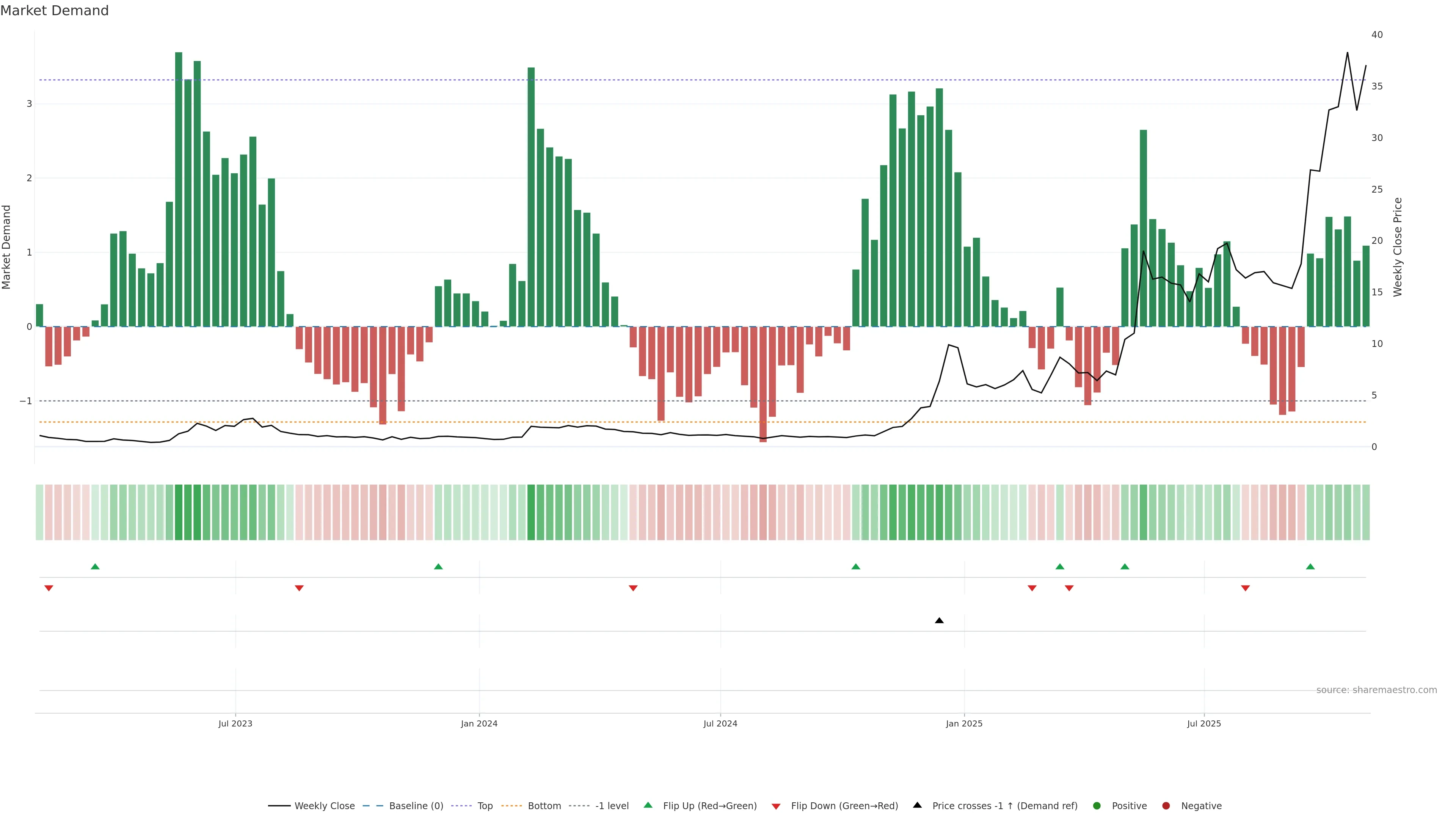Click the green Positive legend dot
The height and width of the screenshot is (819, 1456).
pyautogui.click(x=1097, y=806)
